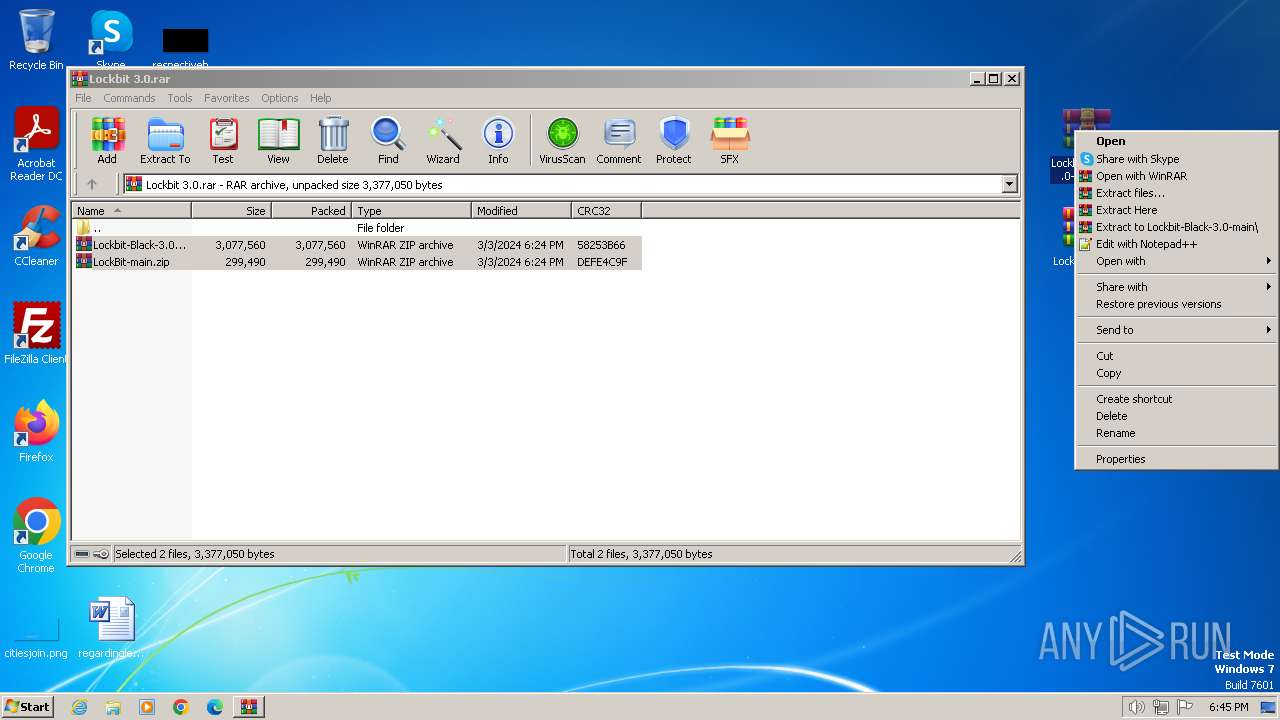The image size is (1280, 720).
Task: Click the Add toolbar icon in WinRAR
Action: coord(107,140)
